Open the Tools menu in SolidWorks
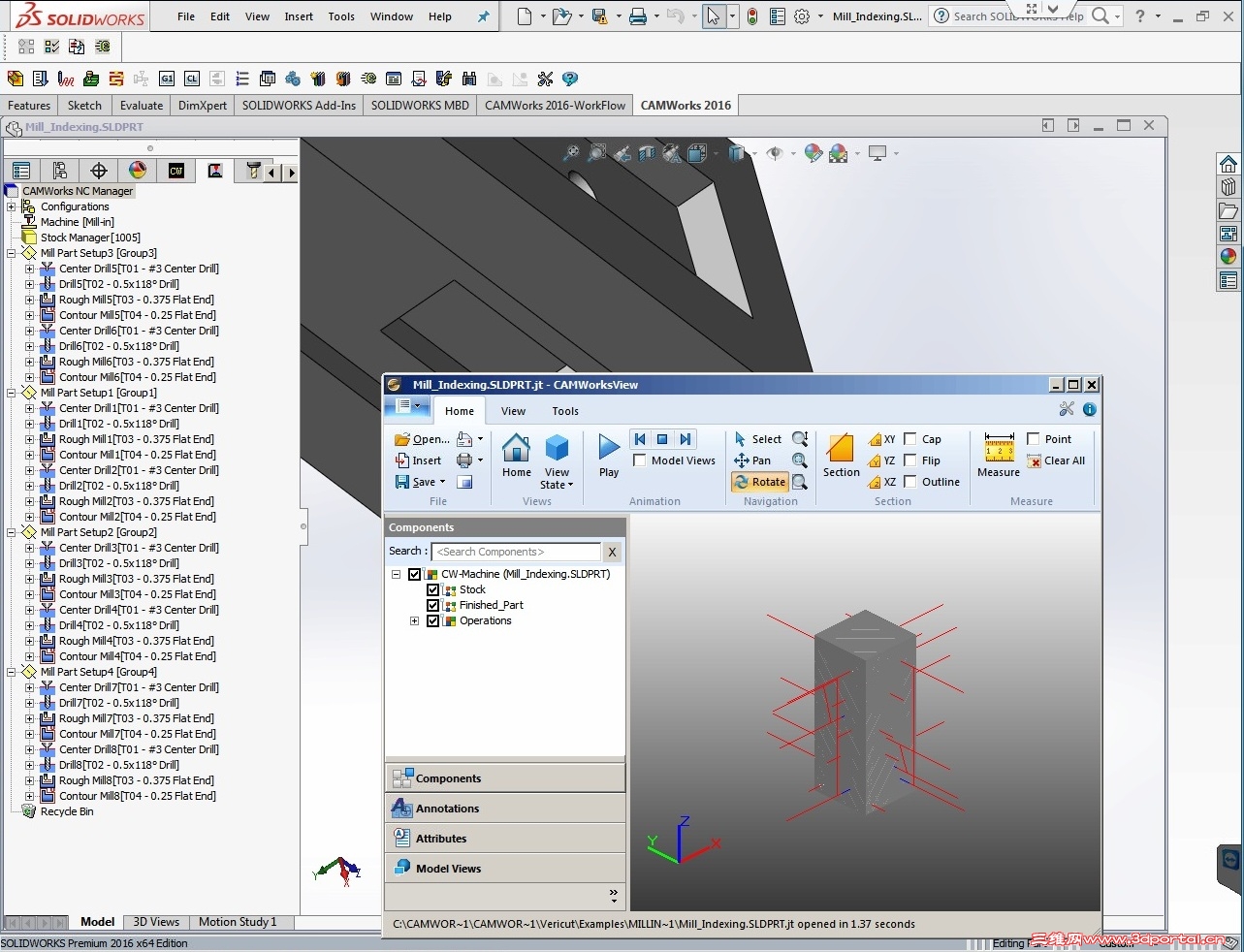 (x=341, y=16)
